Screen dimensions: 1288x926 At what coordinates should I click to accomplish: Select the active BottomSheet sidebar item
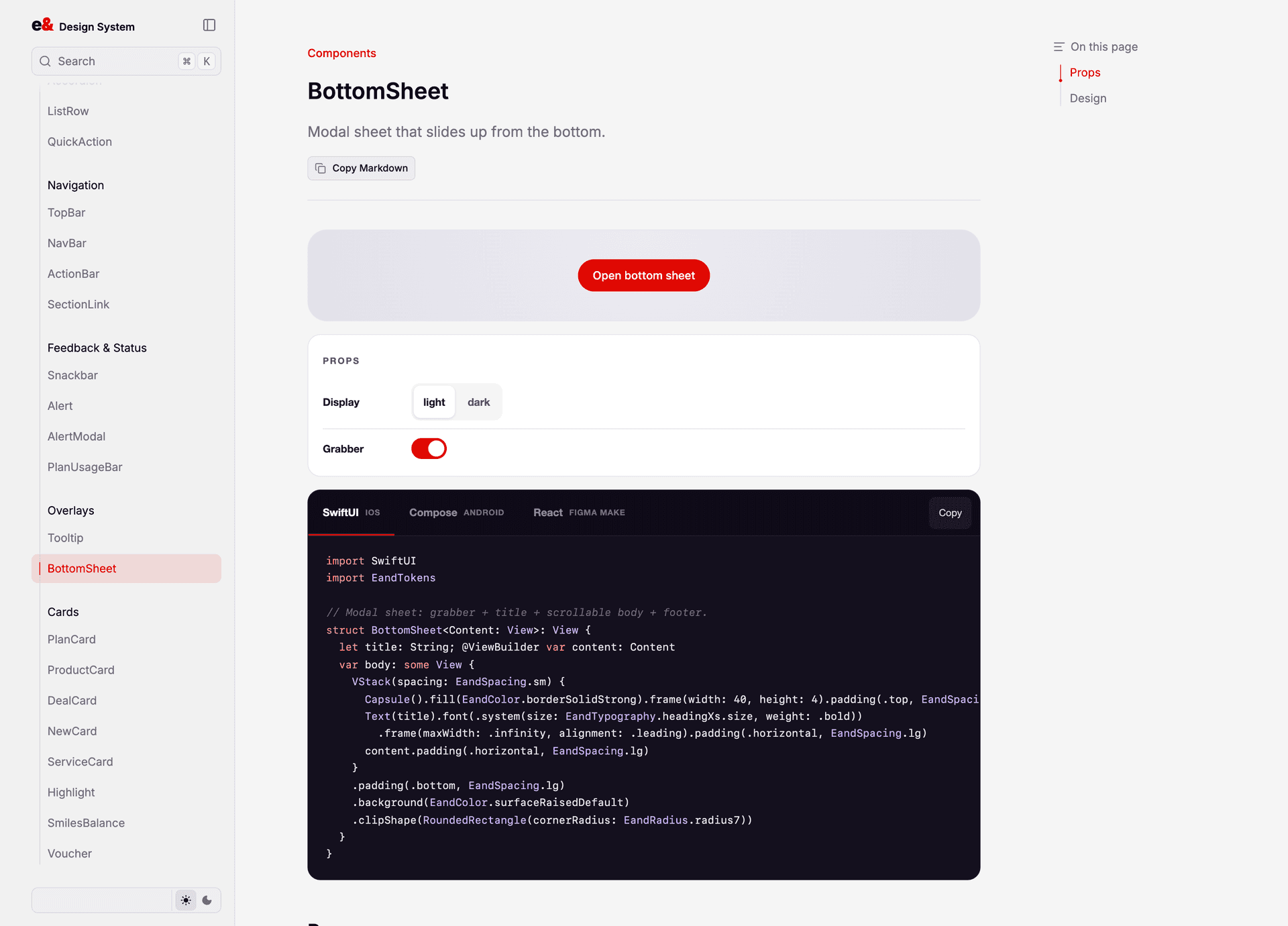tap(126, 568)
